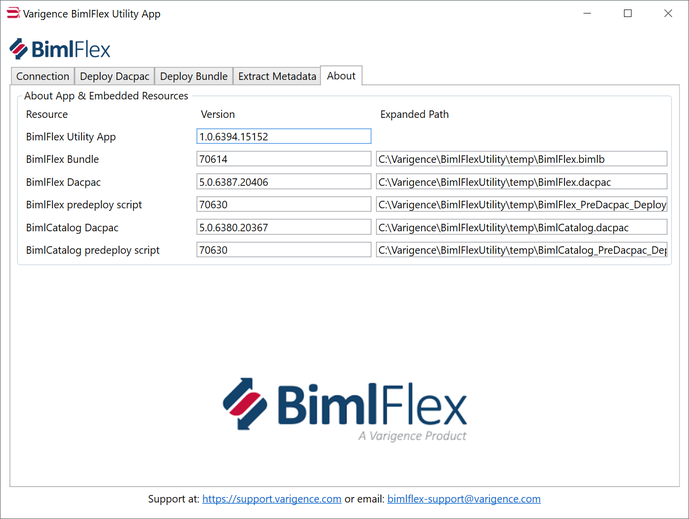Click the 'BimlFlex Utility App' label
This screenshot has width=689, height=519.
coord(71,137)
